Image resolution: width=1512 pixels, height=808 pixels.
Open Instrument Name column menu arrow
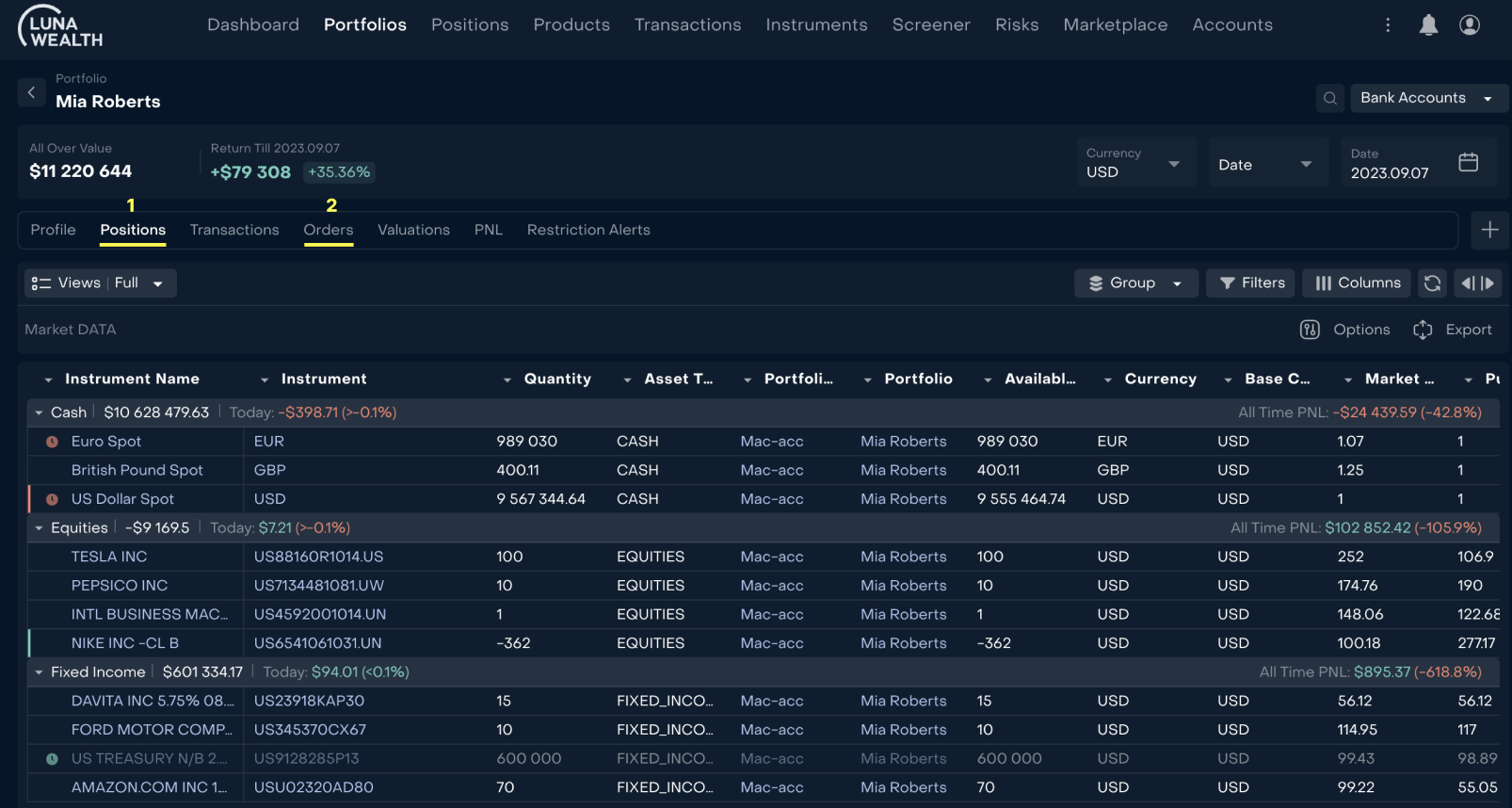48,380
